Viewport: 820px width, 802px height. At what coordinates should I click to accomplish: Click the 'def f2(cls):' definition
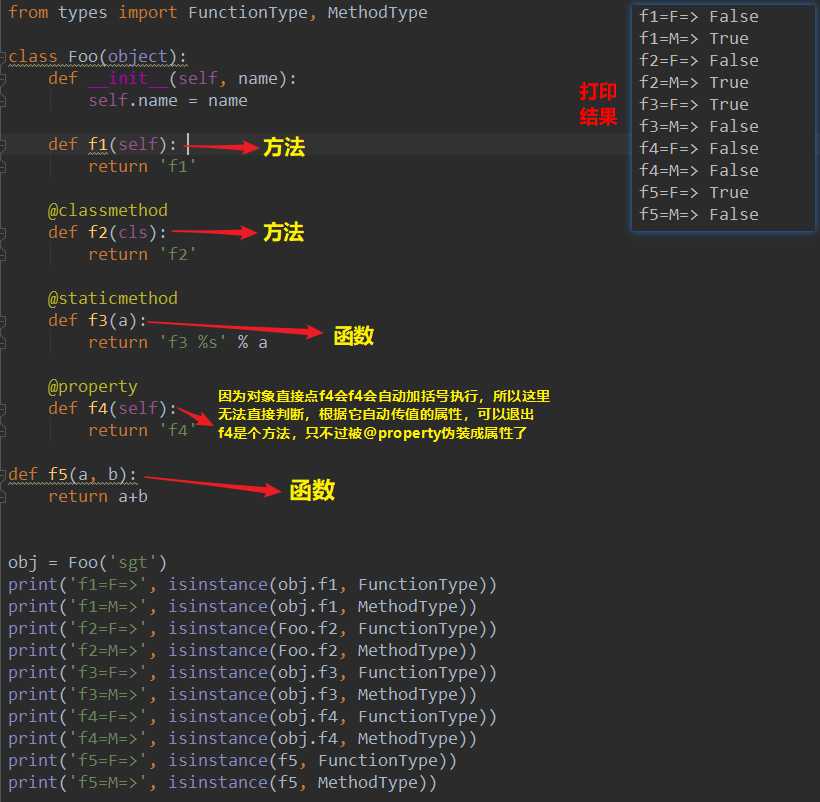(x=107, y=232)
